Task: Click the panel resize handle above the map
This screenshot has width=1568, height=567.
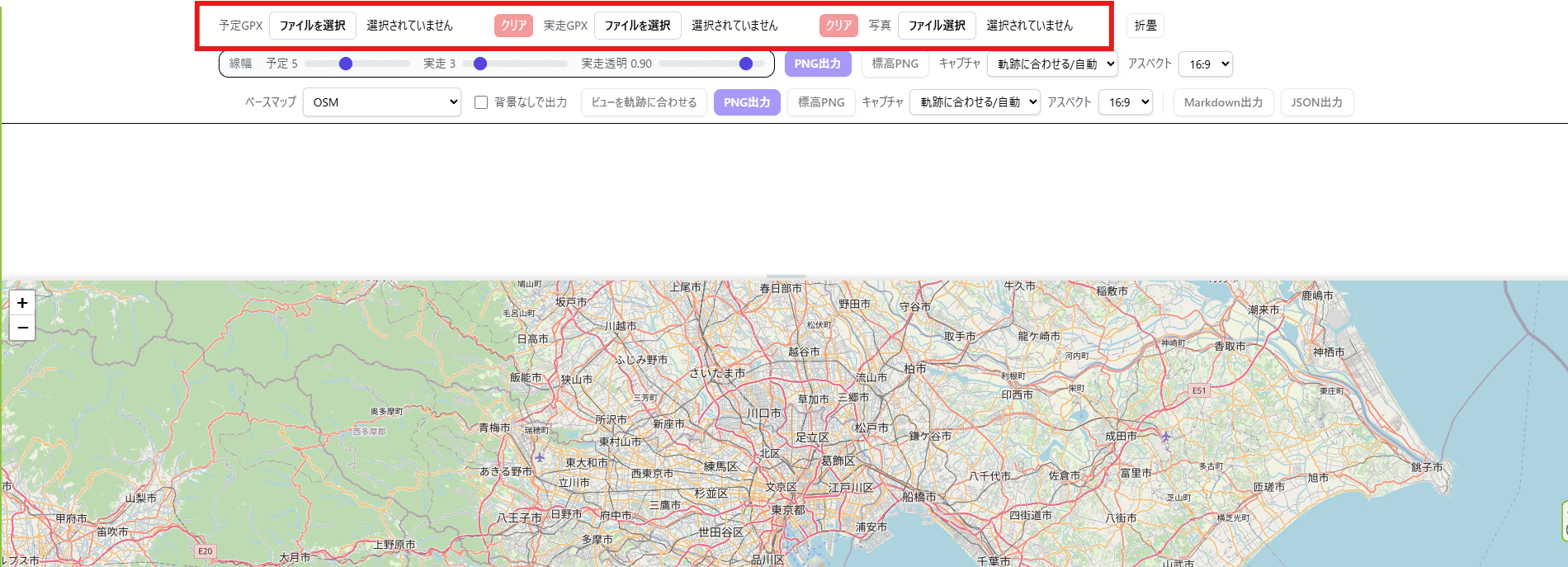Action: pyautogui.click(x=786, y=277)
